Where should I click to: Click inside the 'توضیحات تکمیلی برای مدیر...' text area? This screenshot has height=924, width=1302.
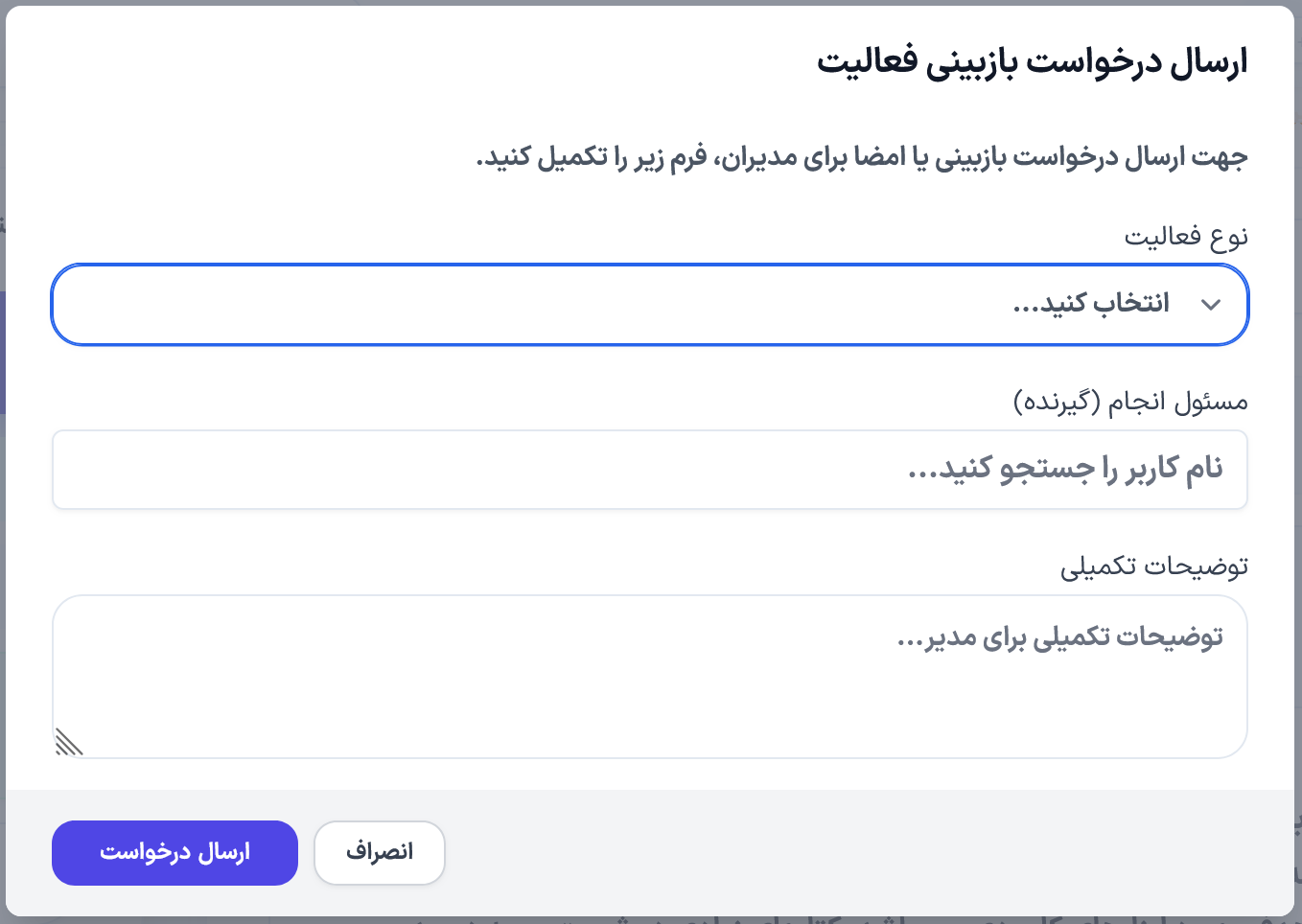[x=650, y=677]
